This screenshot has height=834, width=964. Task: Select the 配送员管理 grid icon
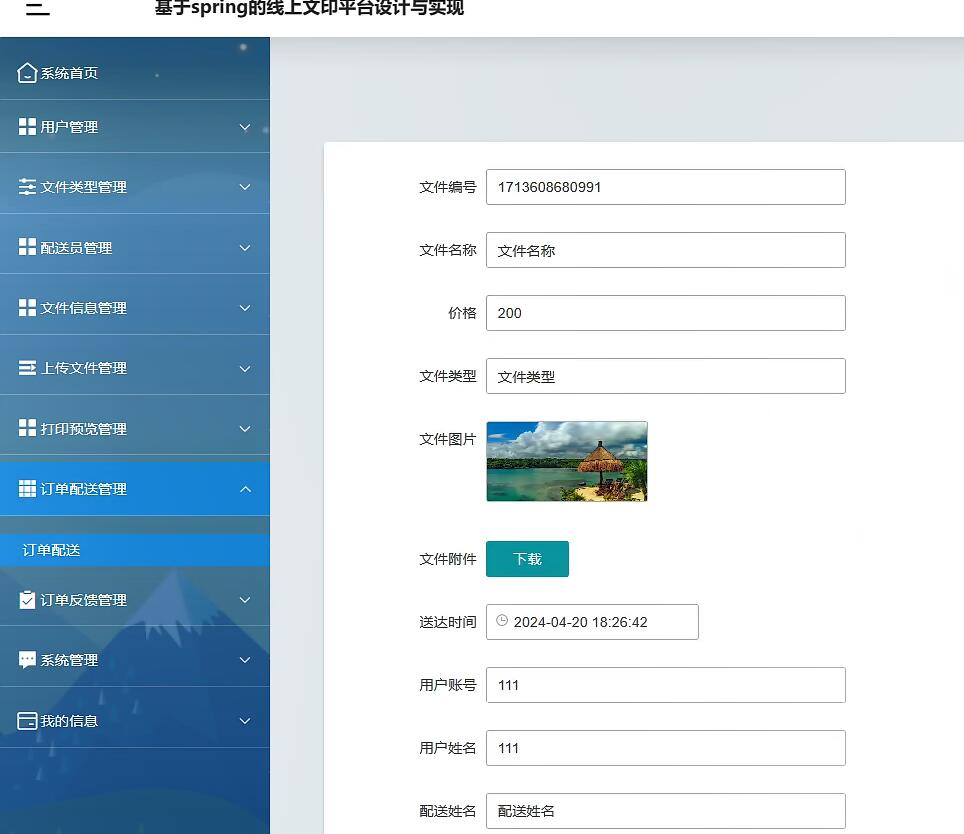click(27, 246)
